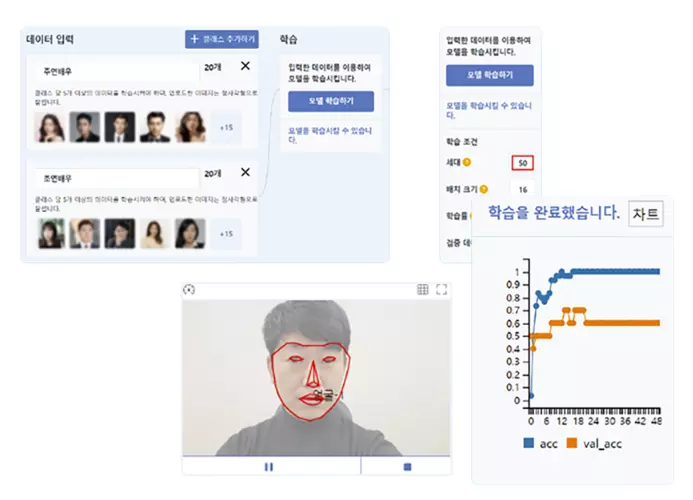Click the speed gauge icon above preview
The image size is (693, 500).
(189, 290)
